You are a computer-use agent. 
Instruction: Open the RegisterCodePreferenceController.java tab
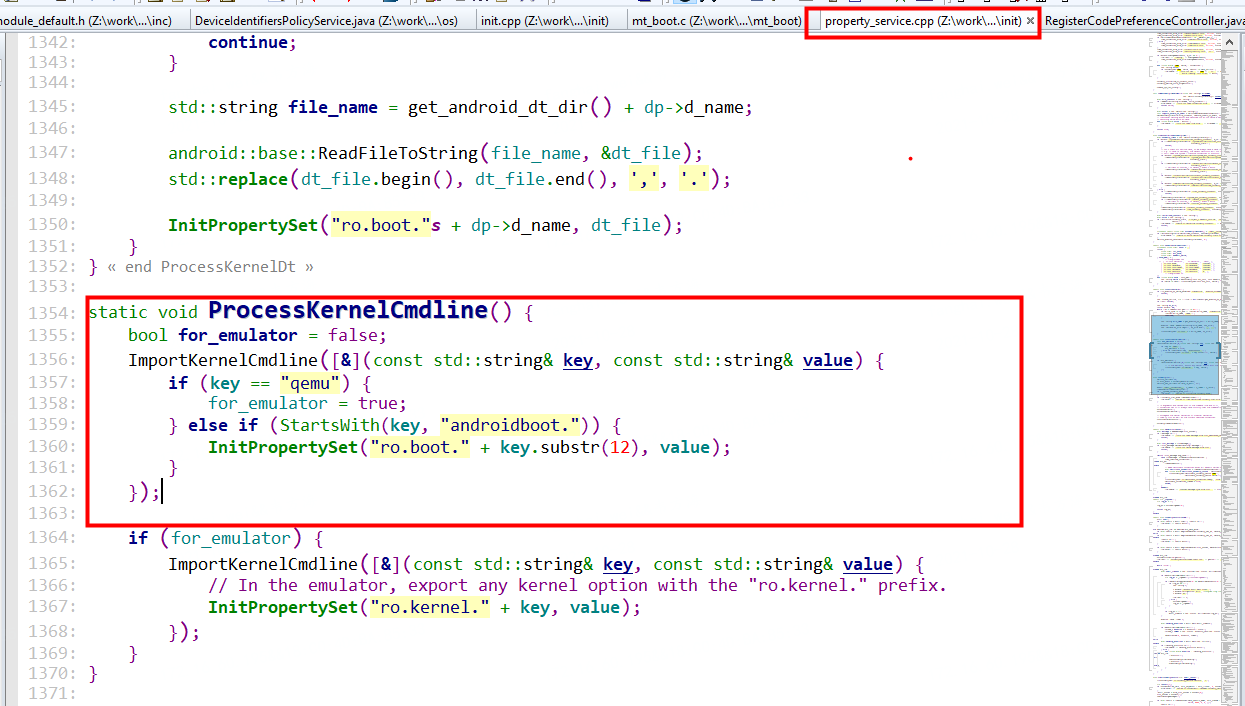[1143, 20]
